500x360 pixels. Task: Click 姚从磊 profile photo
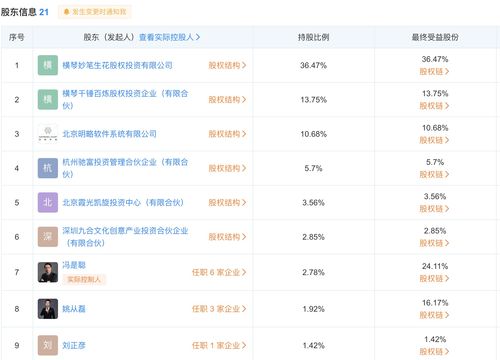[48, 309]
